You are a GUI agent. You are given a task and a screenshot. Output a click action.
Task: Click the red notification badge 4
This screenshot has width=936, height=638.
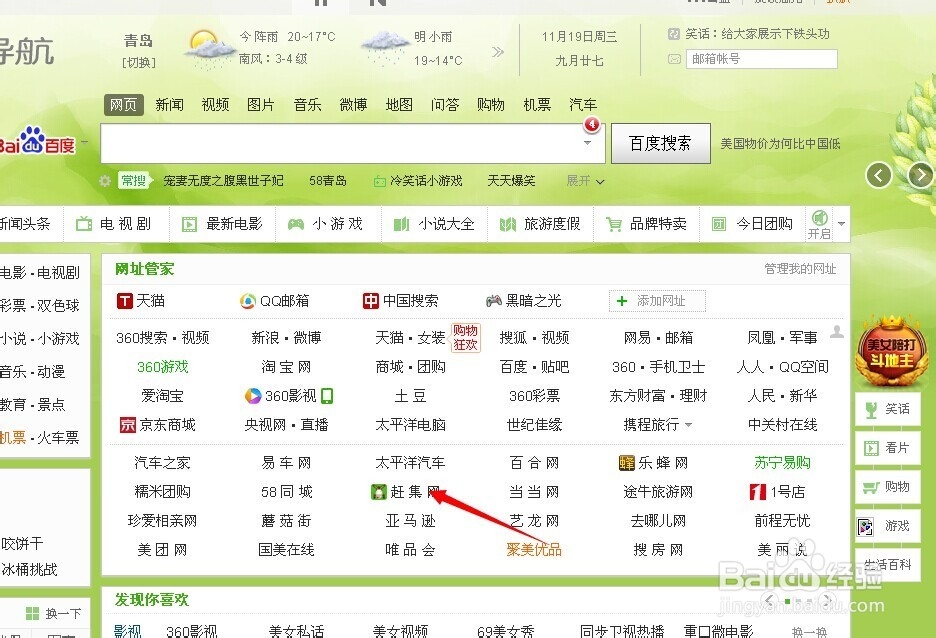pyautogui.click(x=592, y=124)
